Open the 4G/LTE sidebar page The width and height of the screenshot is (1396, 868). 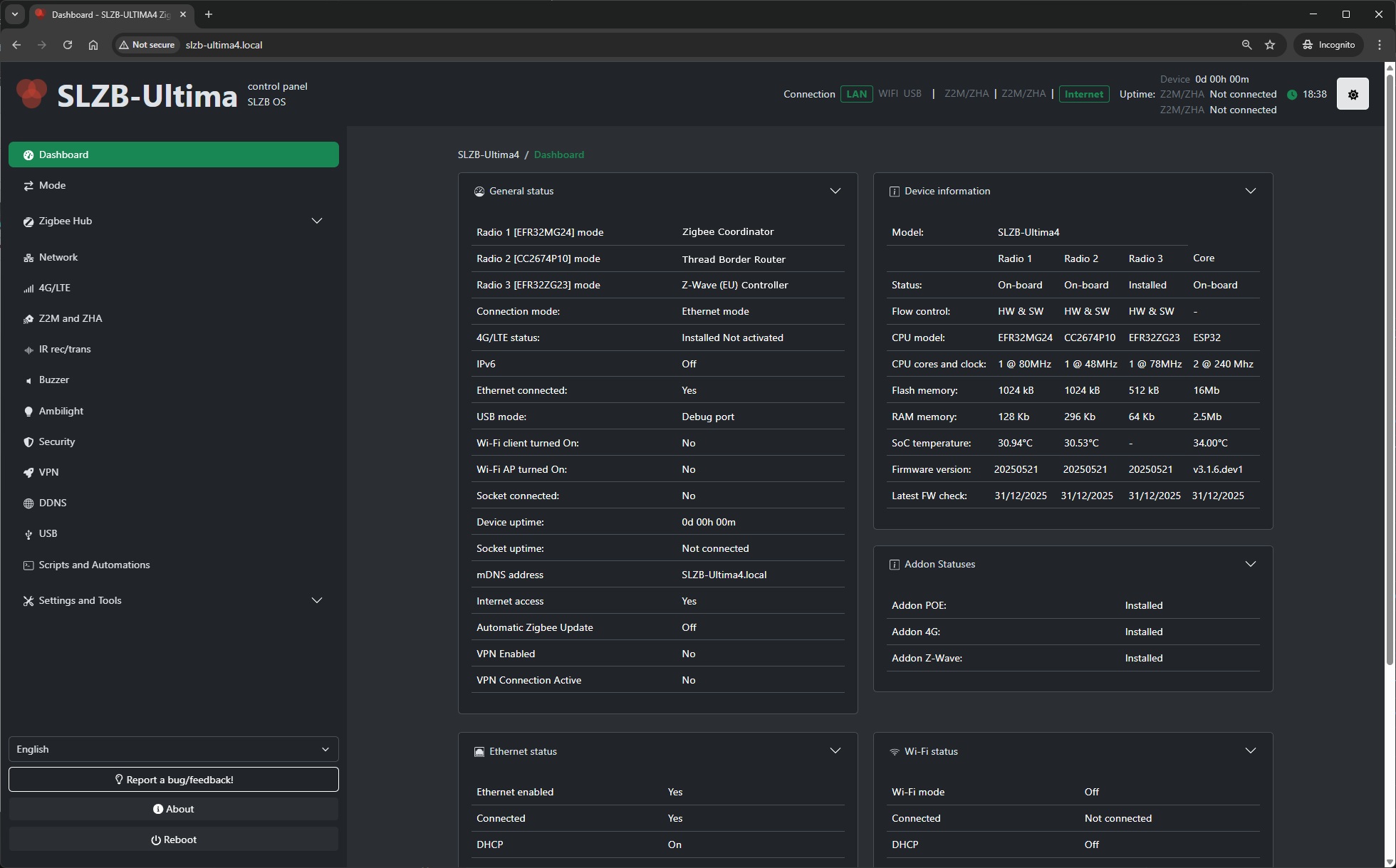(54, 288)
